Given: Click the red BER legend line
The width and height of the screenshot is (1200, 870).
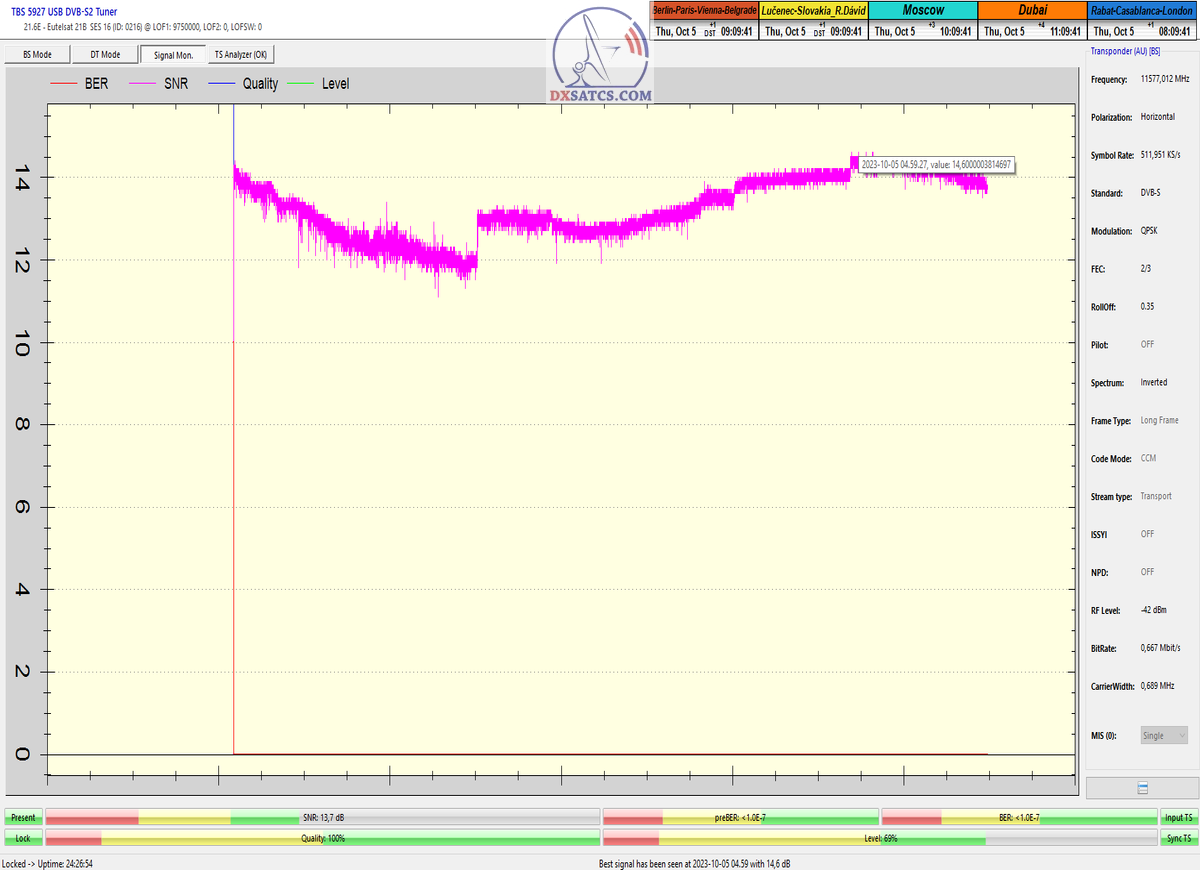Looking at the screenshot, I should coord(63,85).
